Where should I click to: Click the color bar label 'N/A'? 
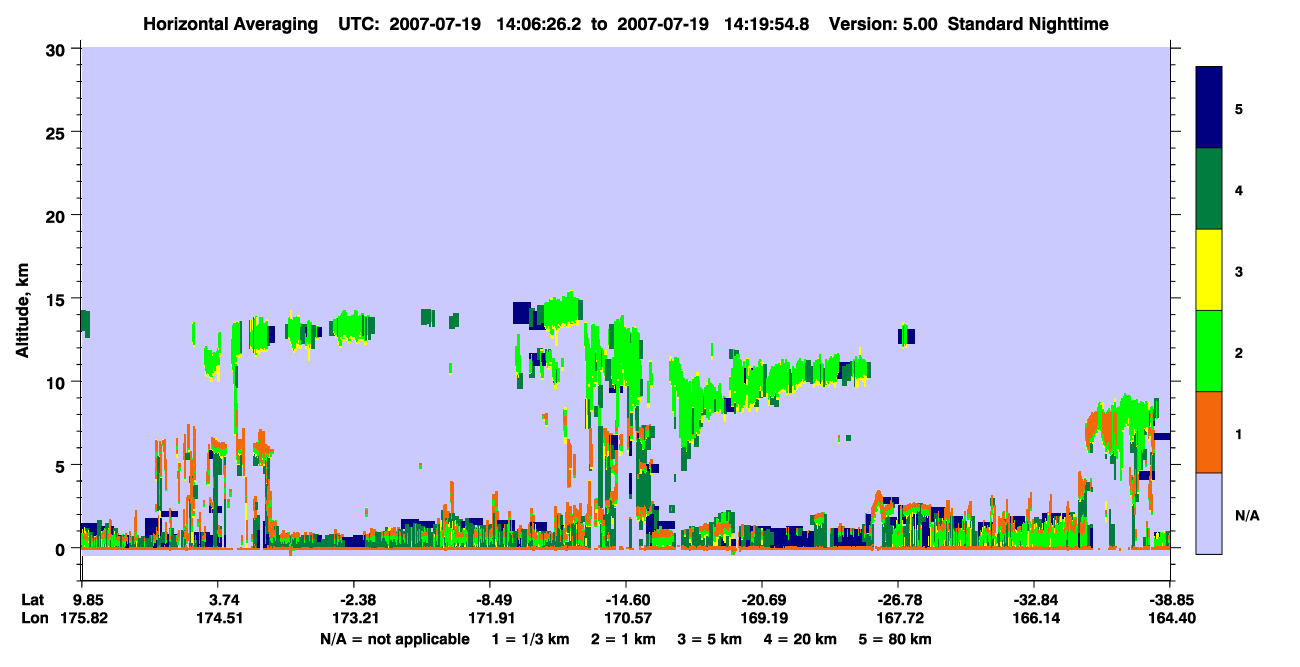[x=1246, y=515]
